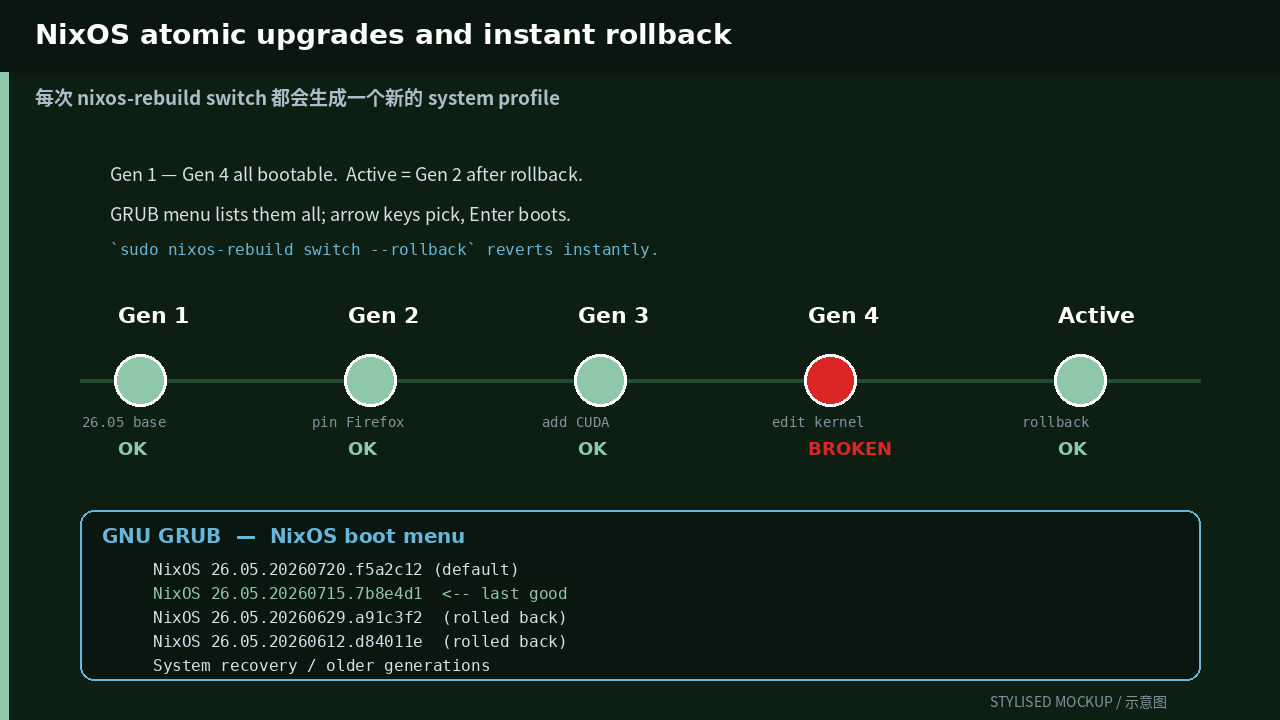Click the Active label
The image size is (1280, 720).
tap(1096, 316)
